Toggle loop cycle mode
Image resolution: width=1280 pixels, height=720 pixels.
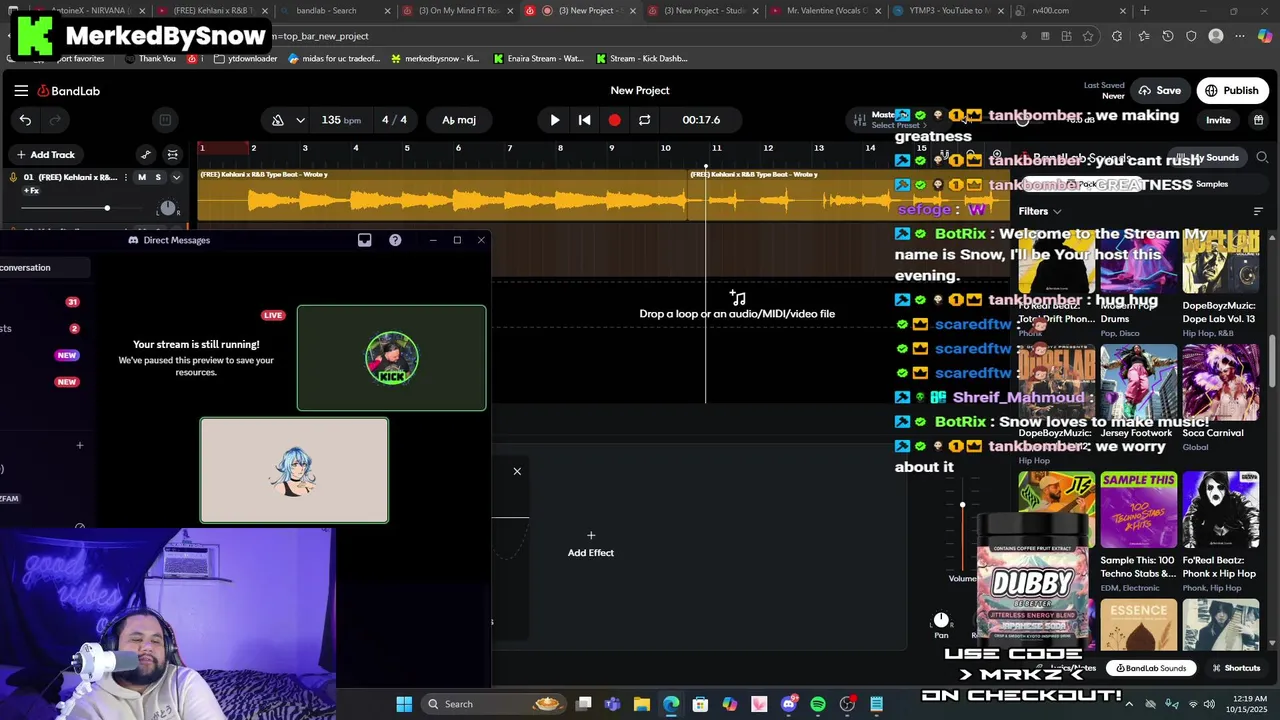point(645,120)
